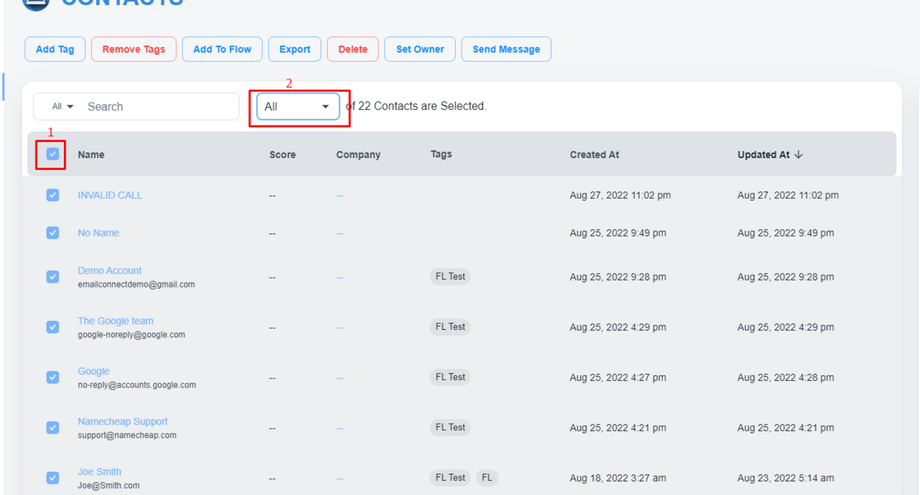Sort by the Created At column header

[x=594, y=155]
